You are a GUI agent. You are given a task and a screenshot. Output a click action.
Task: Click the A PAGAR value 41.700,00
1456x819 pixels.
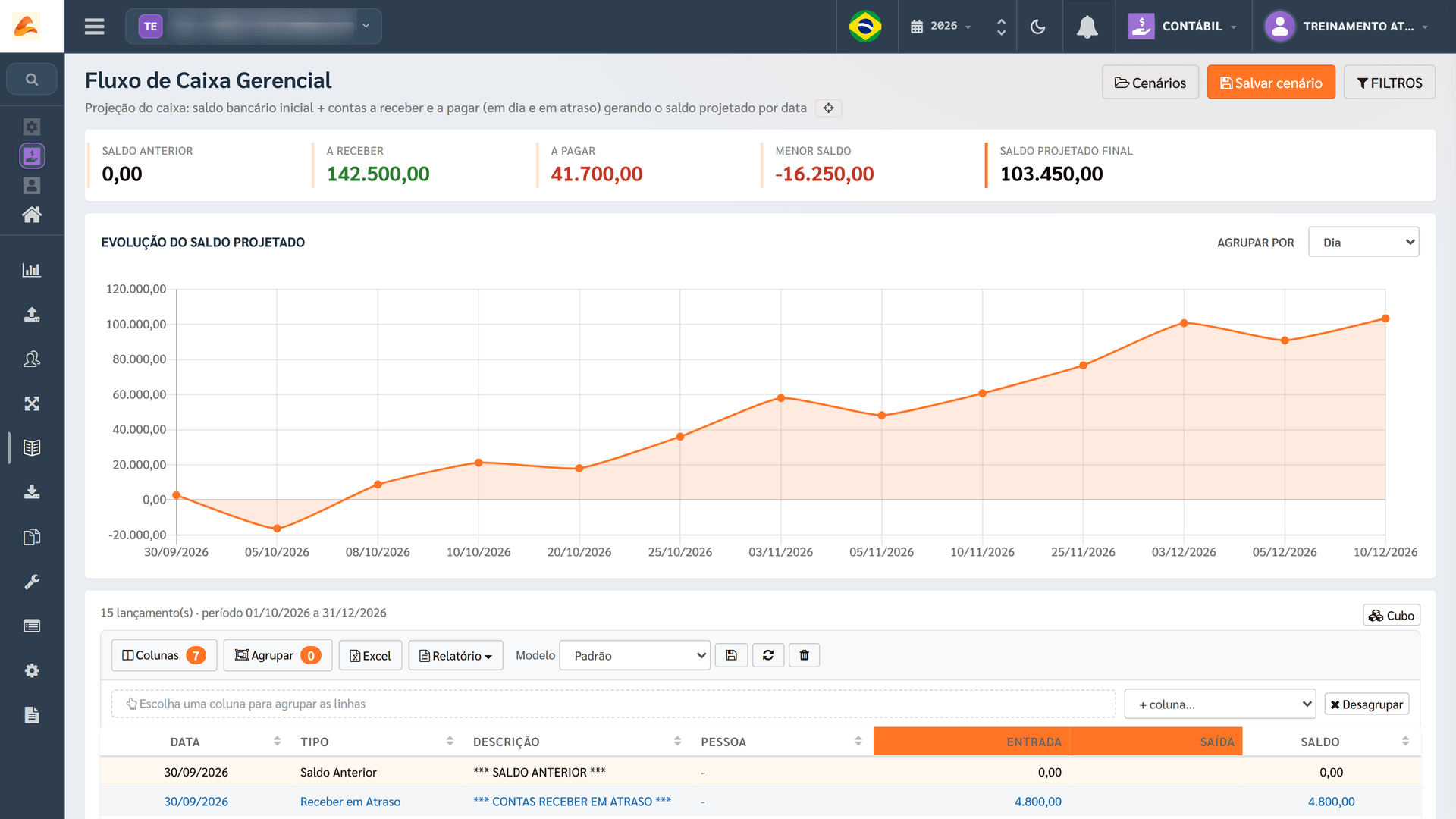(x=597, y=174)
